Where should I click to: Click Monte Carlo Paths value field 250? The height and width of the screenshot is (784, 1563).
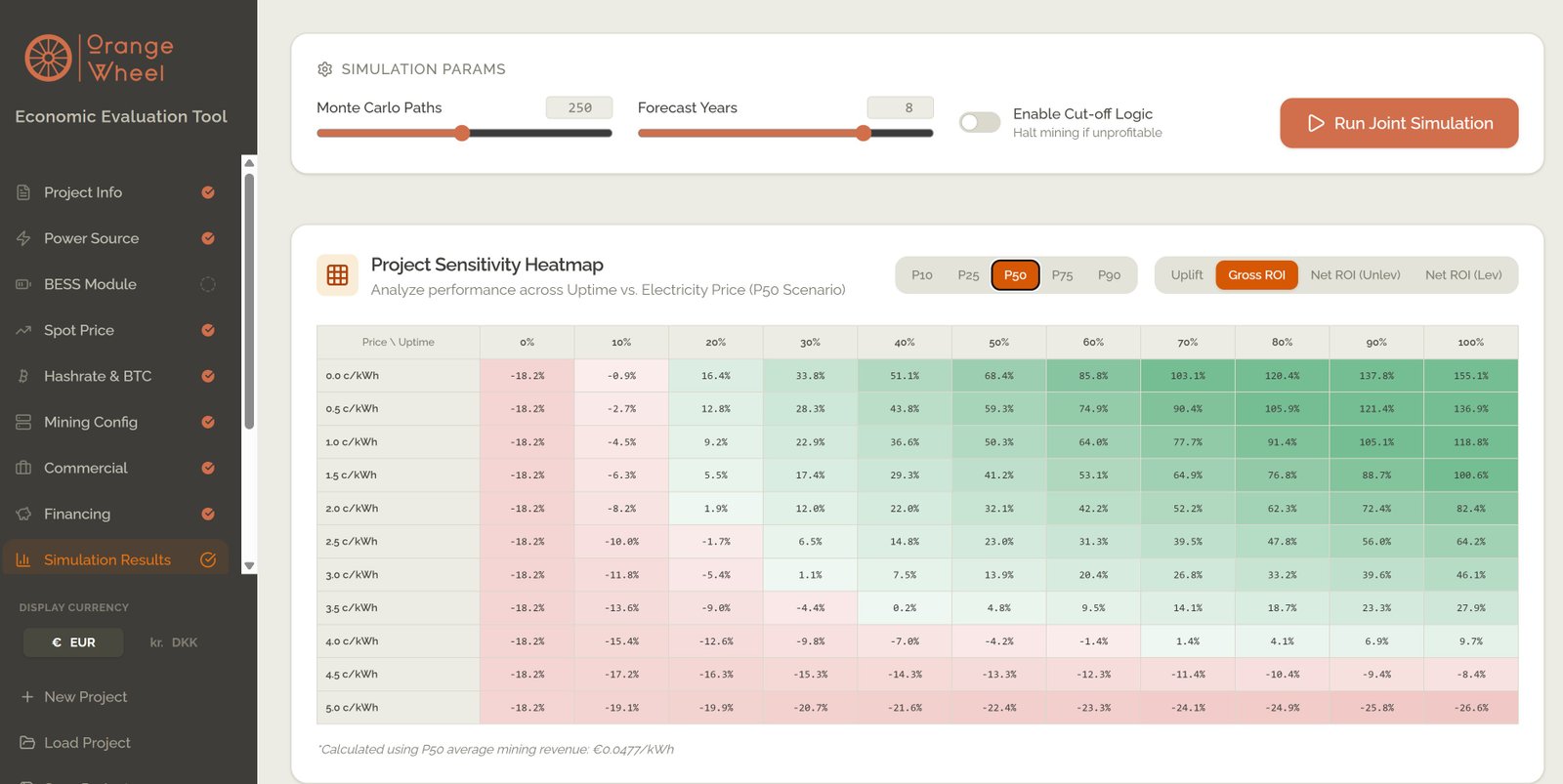coord(579,107)
